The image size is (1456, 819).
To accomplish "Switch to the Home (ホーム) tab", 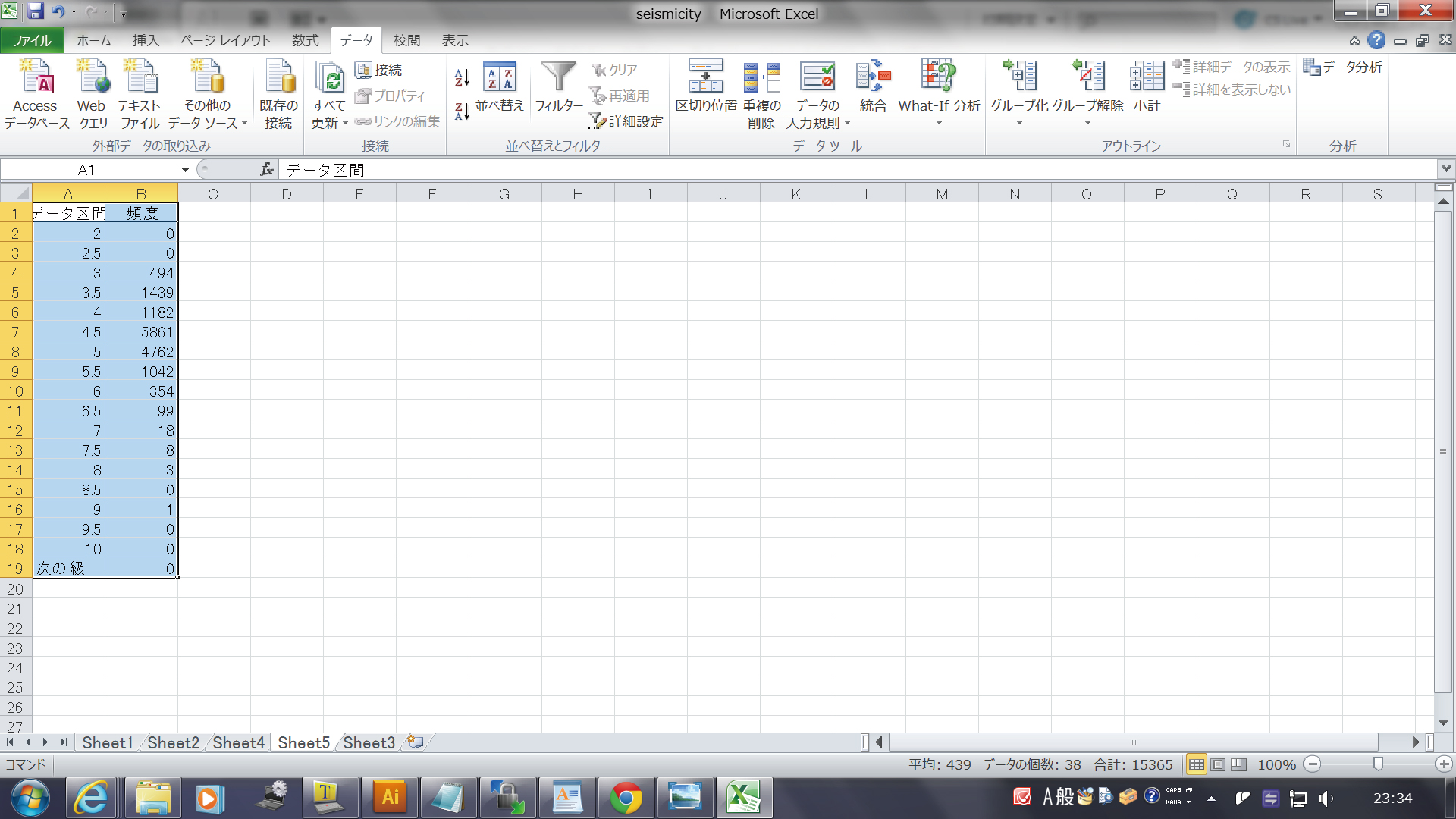I will (94, 41).
